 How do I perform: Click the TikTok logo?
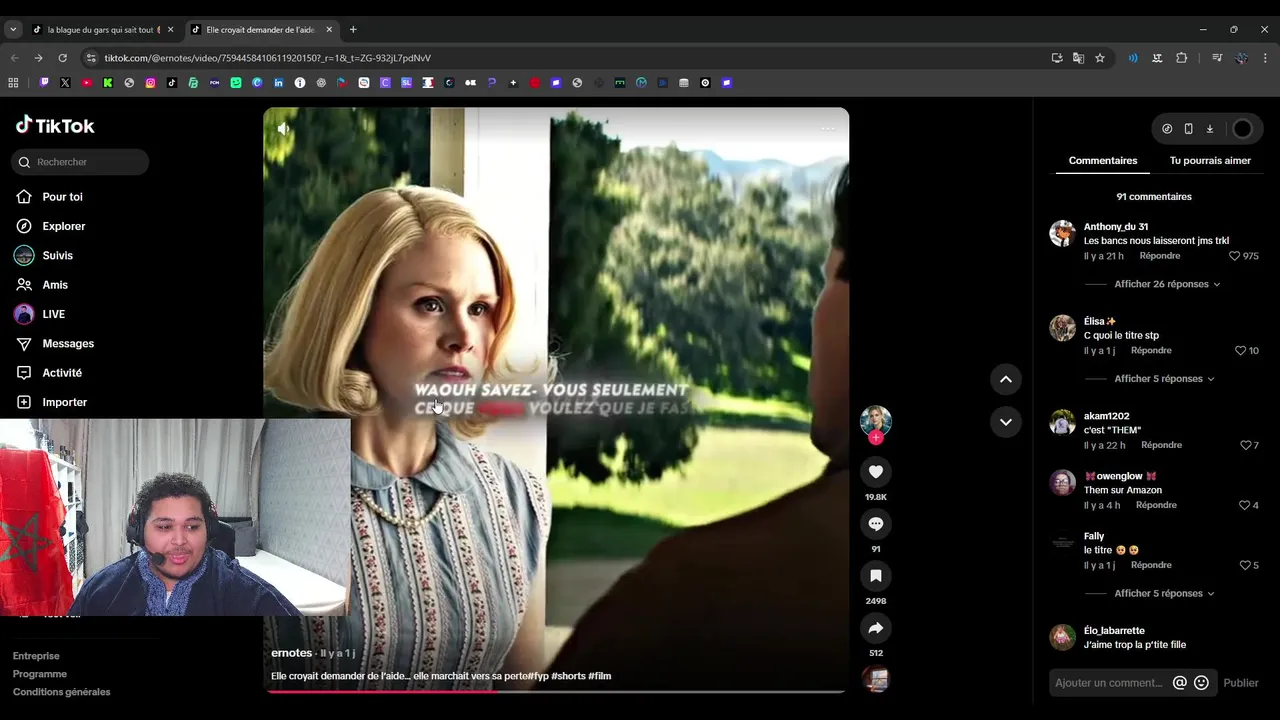pos(55,125)
